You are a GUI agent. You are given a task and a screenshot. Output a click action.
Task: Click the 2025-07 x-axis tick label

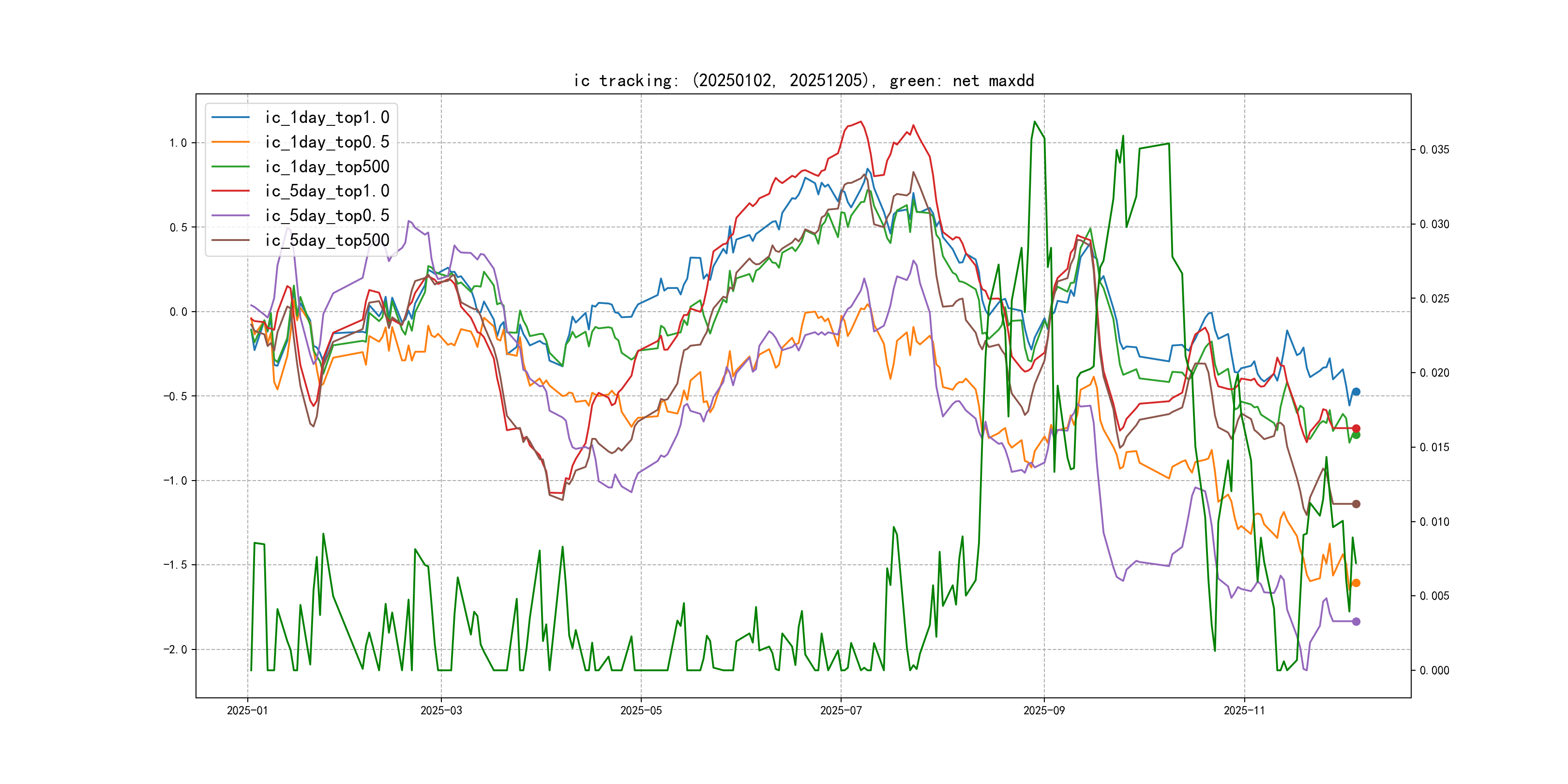pyautogui.click(x=841, y=710)
